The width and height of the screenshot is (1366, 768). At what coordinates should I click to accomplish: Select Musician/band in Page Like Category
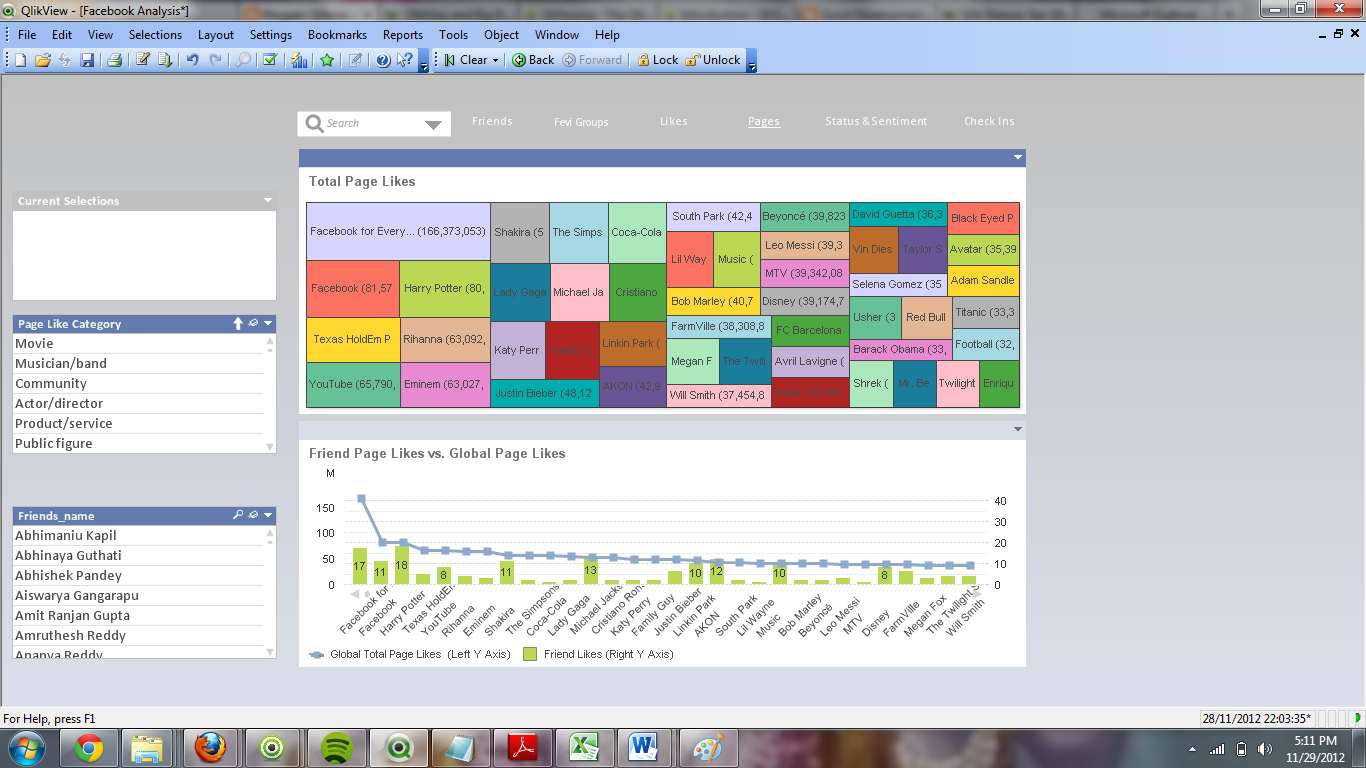[x=139, y=363]
